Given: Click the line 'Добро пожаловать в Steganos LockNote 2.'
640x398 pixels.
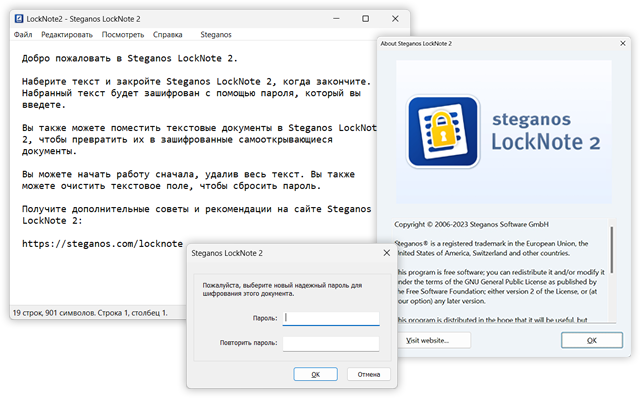Looking at the screenshot, I should (x=129, y=58).
